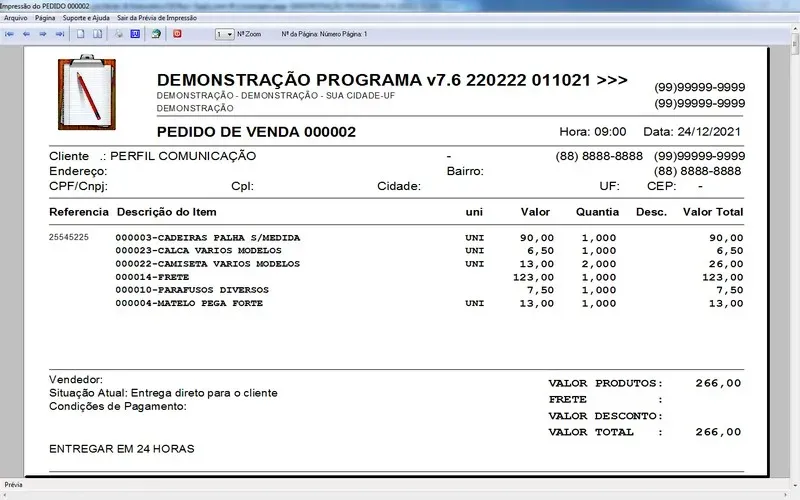
Task: Click the red exit preview icon
Action: [178, 34]
